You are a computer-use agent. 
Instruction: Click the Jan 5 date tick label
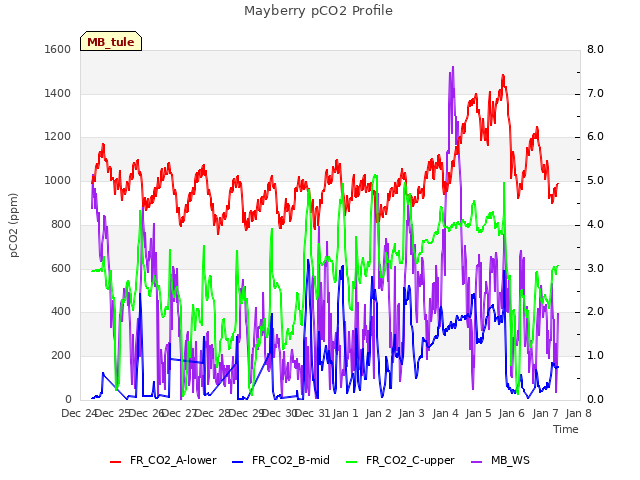[x=478, y=413]
